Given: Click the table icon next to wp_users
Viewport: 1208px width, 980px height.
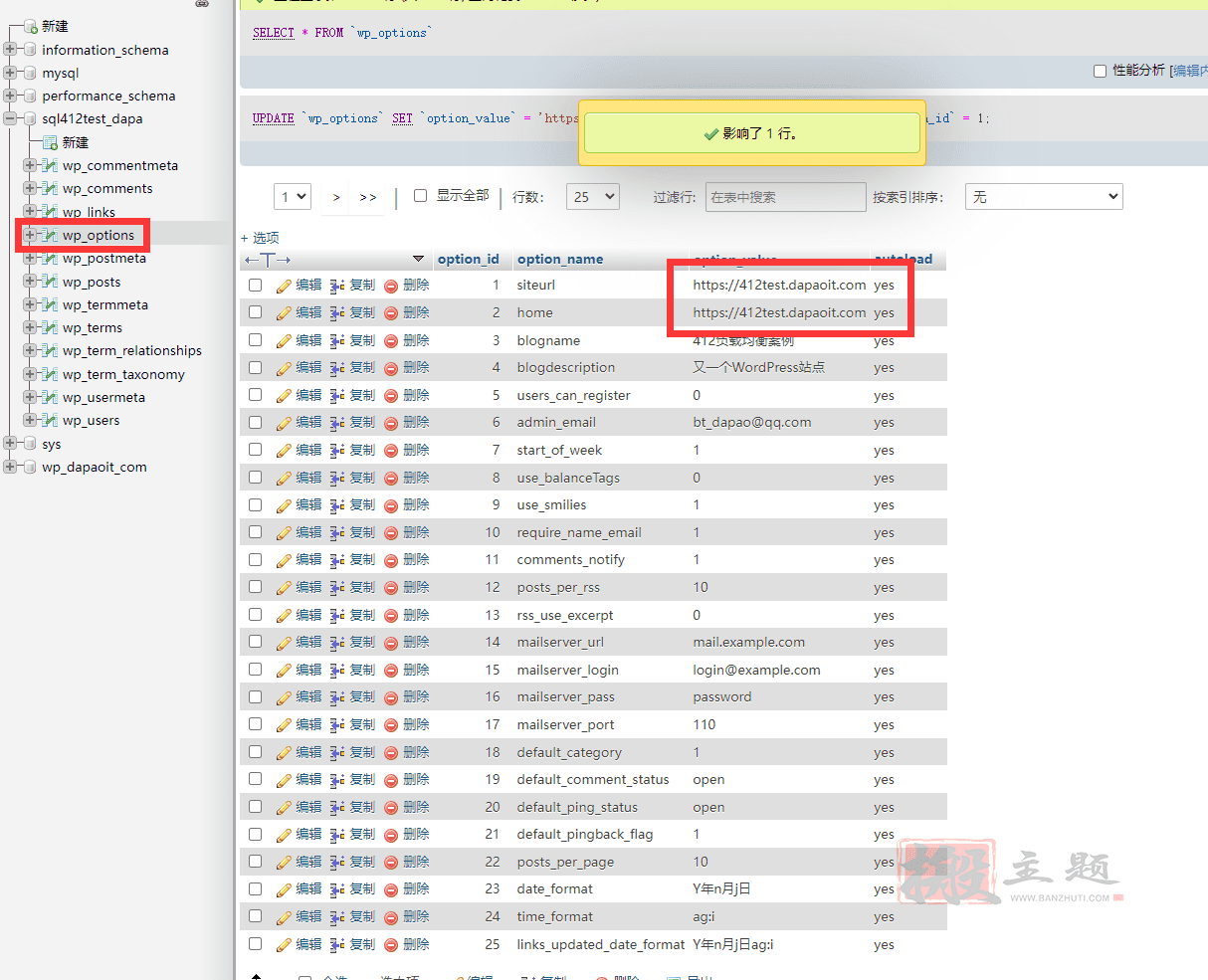Looking at the screenshot, I should [x=49, y=420].
